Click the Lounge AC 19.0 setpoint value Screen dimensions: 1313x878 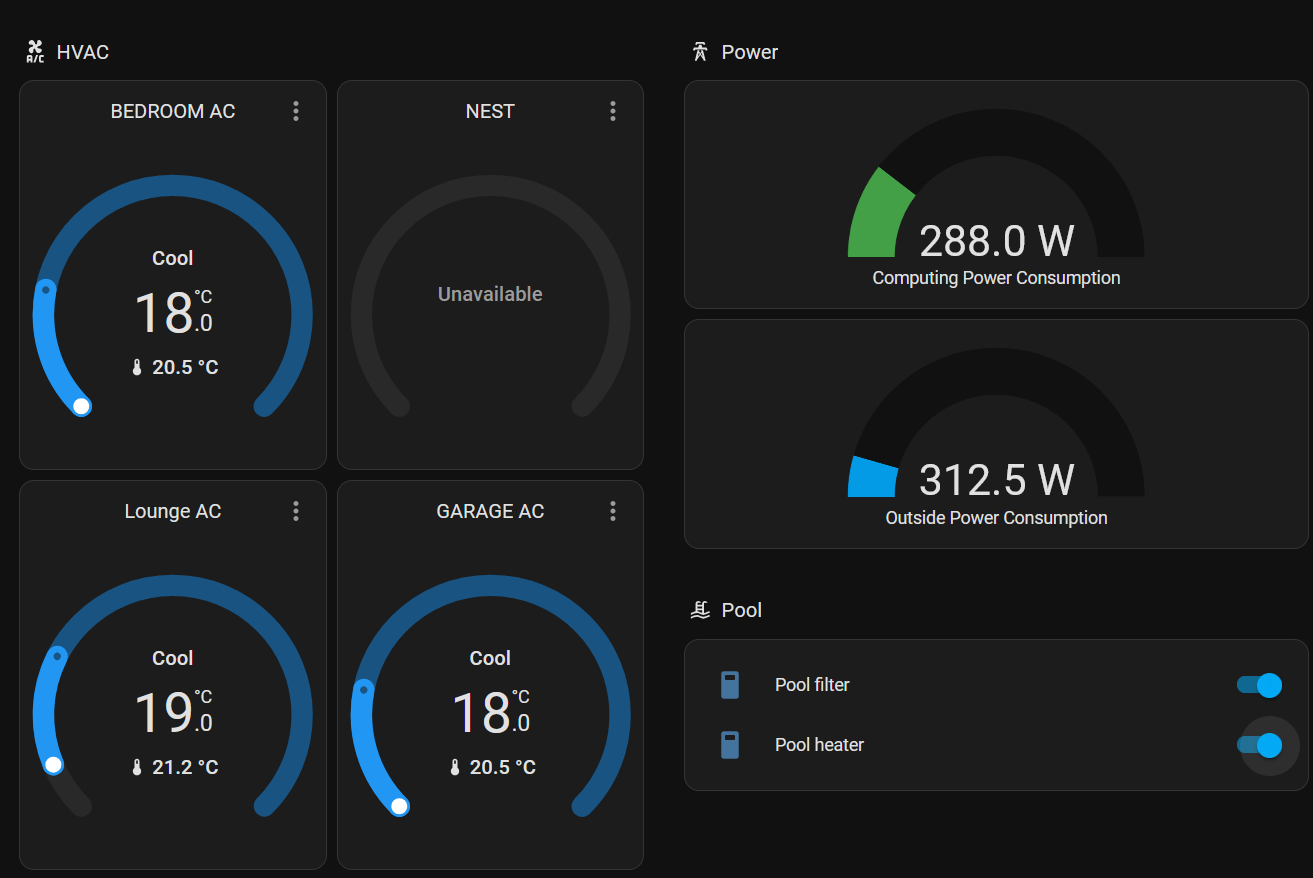pyautogui.click(x=173, y=711)
